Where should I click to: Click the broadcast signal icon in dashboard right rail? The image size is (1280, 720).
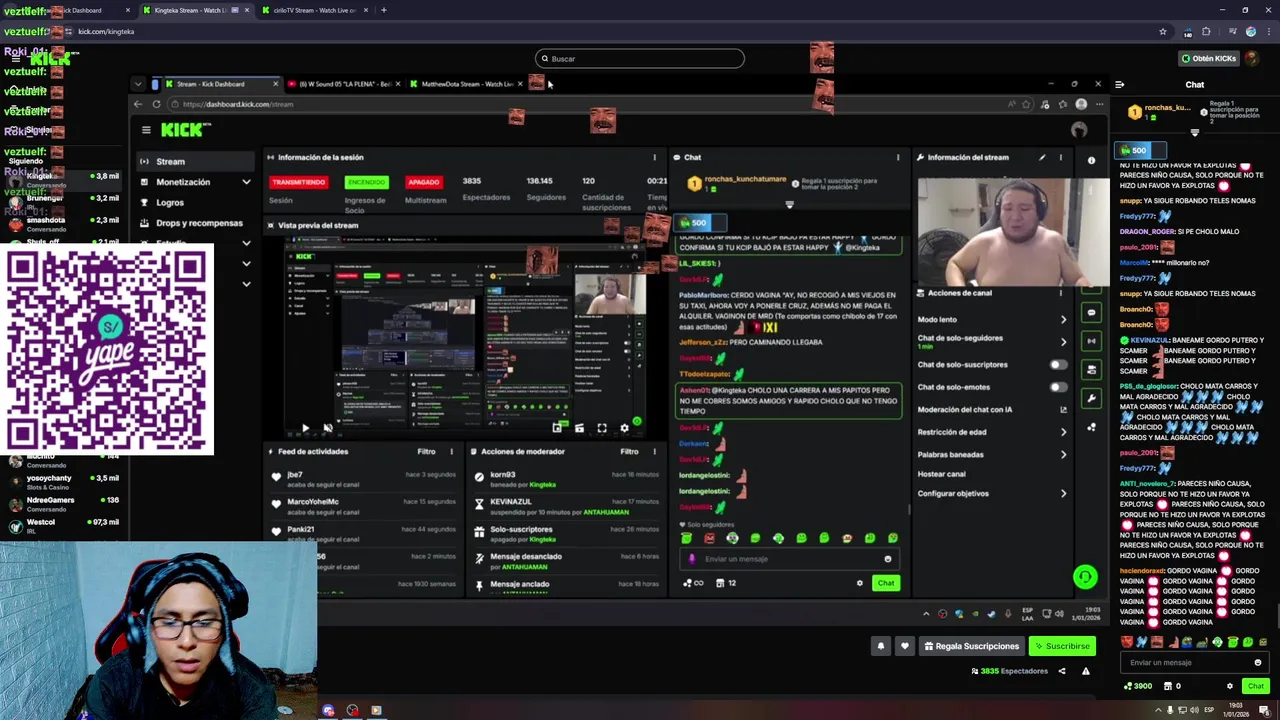pyautogui.click(x=1092, y=341)
